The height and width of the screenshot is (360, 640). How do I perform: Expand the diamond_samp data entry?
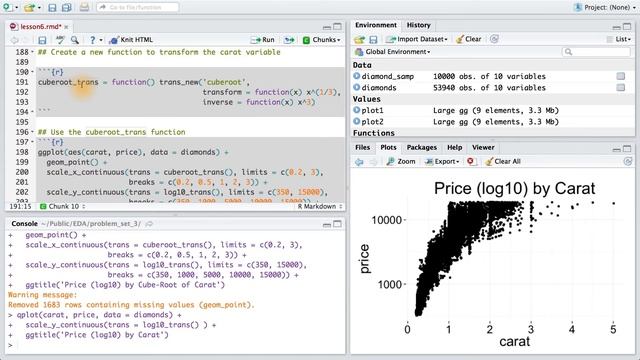coord(357,76)
